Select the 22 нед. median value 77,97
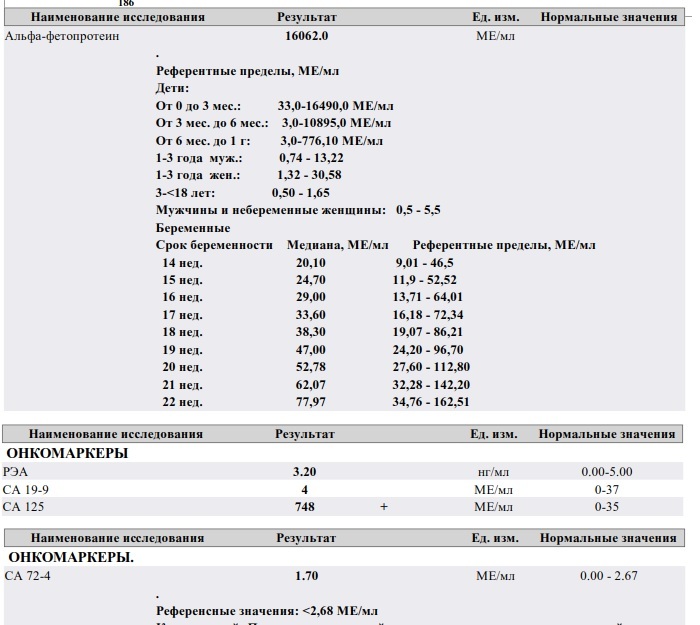This screenshot has height=625, width=700. pos(311,402)
